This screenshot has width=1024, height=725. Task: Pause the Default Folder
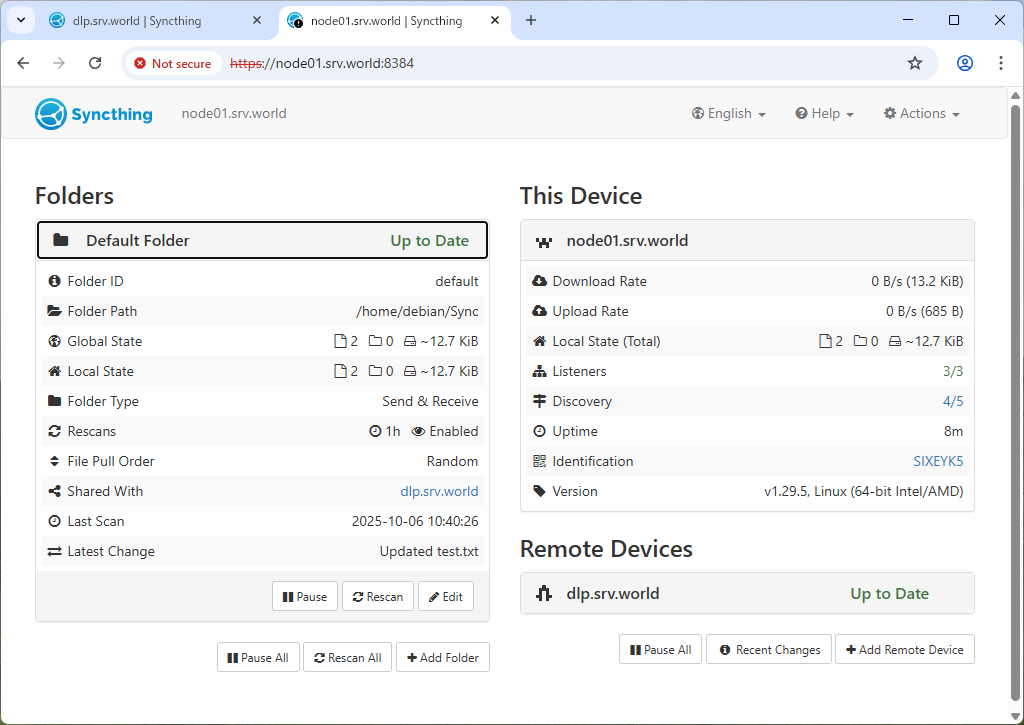pos(305,596)
